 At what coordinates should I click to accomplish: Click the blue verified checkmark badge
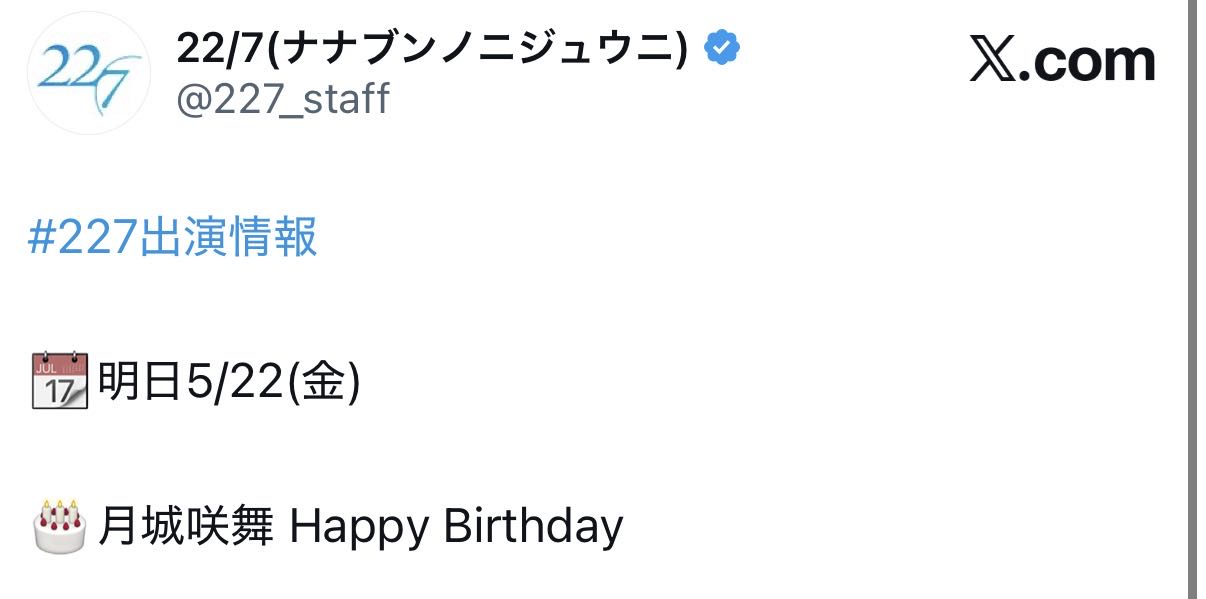(722, 48)
